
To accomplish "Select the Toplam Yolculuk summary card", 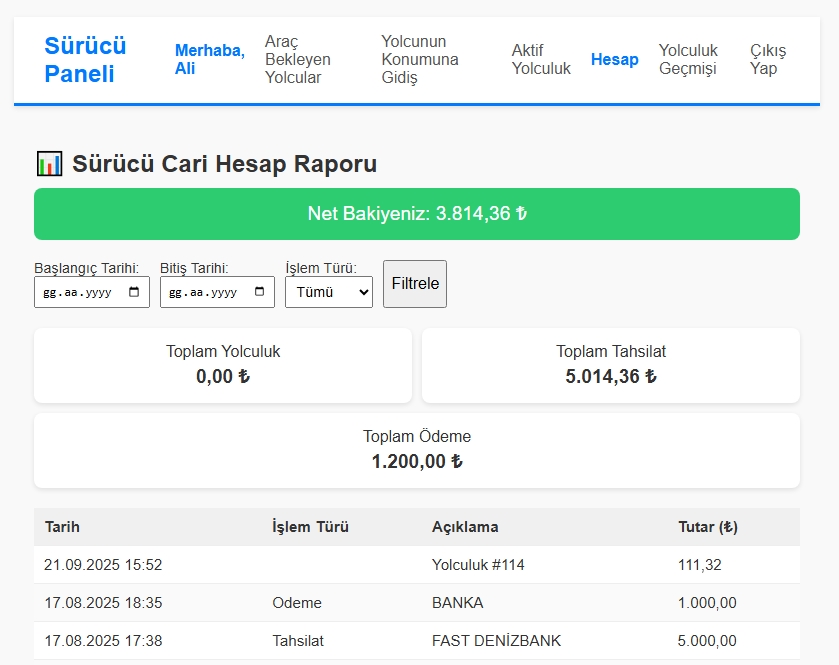I will 222,365.
